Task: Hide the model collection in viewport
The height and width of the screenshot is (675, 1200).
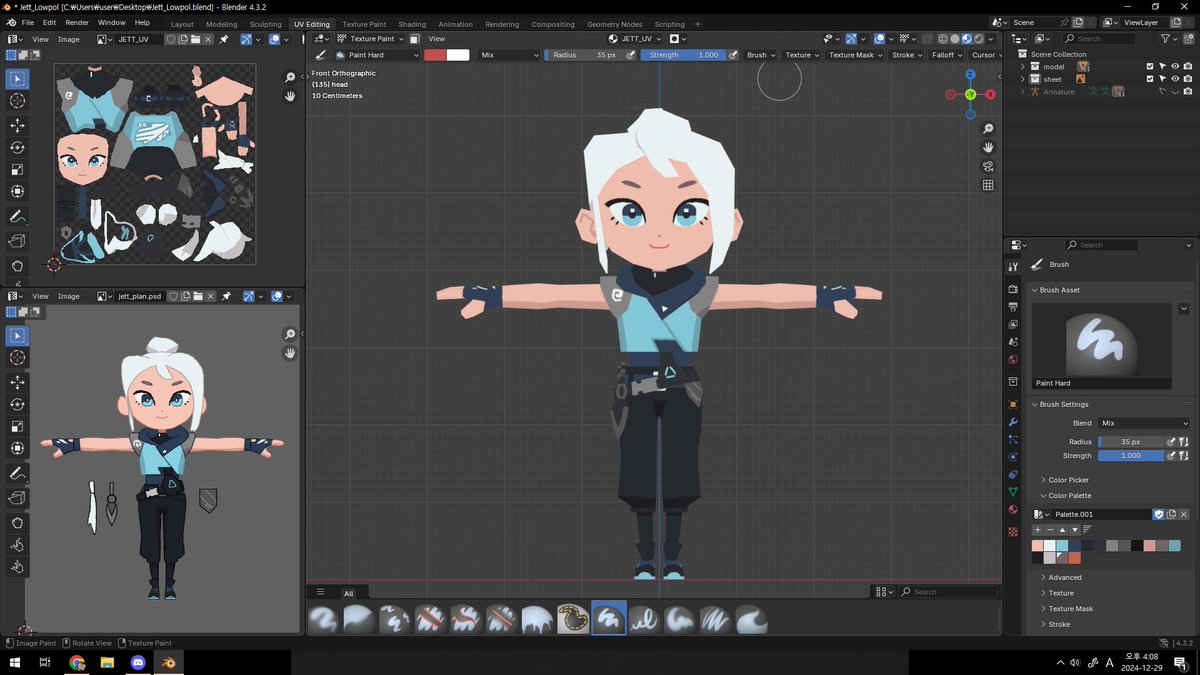Action: coord(1174,66)
